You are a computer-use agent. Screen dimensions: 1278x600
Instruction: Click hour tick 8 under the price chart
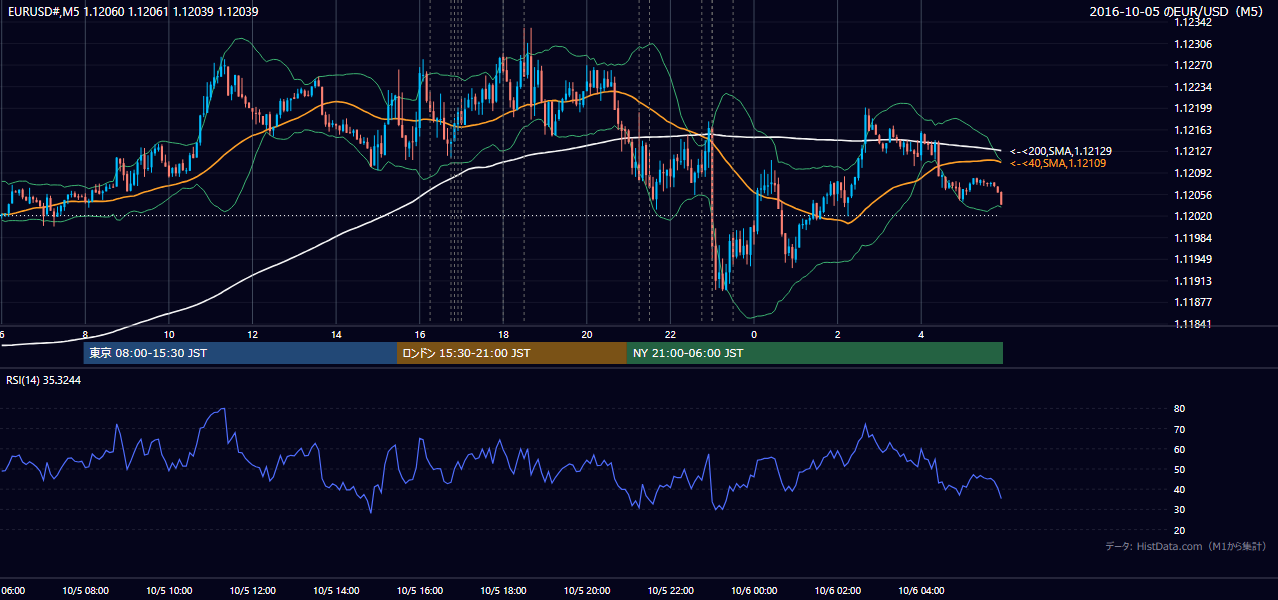[85, 334]
